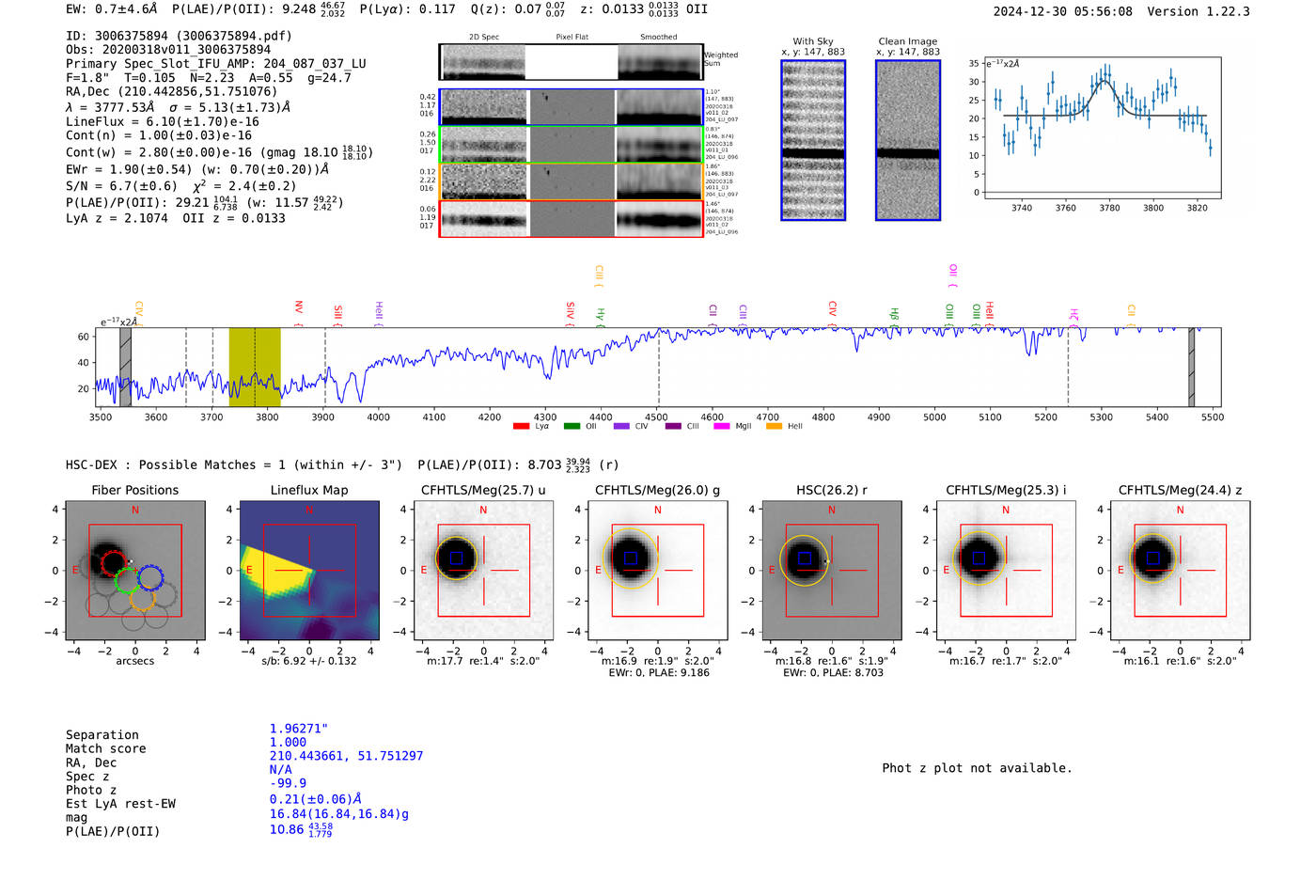
Task: Click the Pixel Flat column header
Action: [x=572, y=37]
